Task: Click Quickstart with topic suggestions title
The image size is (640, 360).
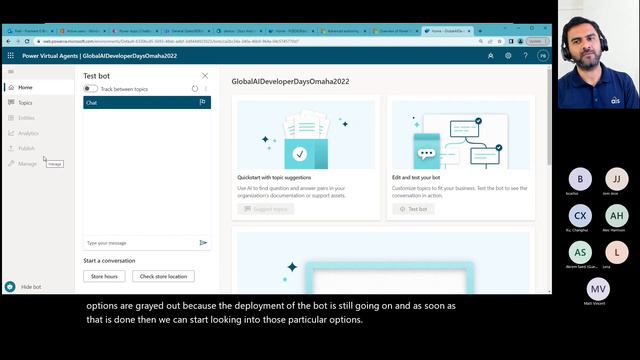Action: (274, 178)
